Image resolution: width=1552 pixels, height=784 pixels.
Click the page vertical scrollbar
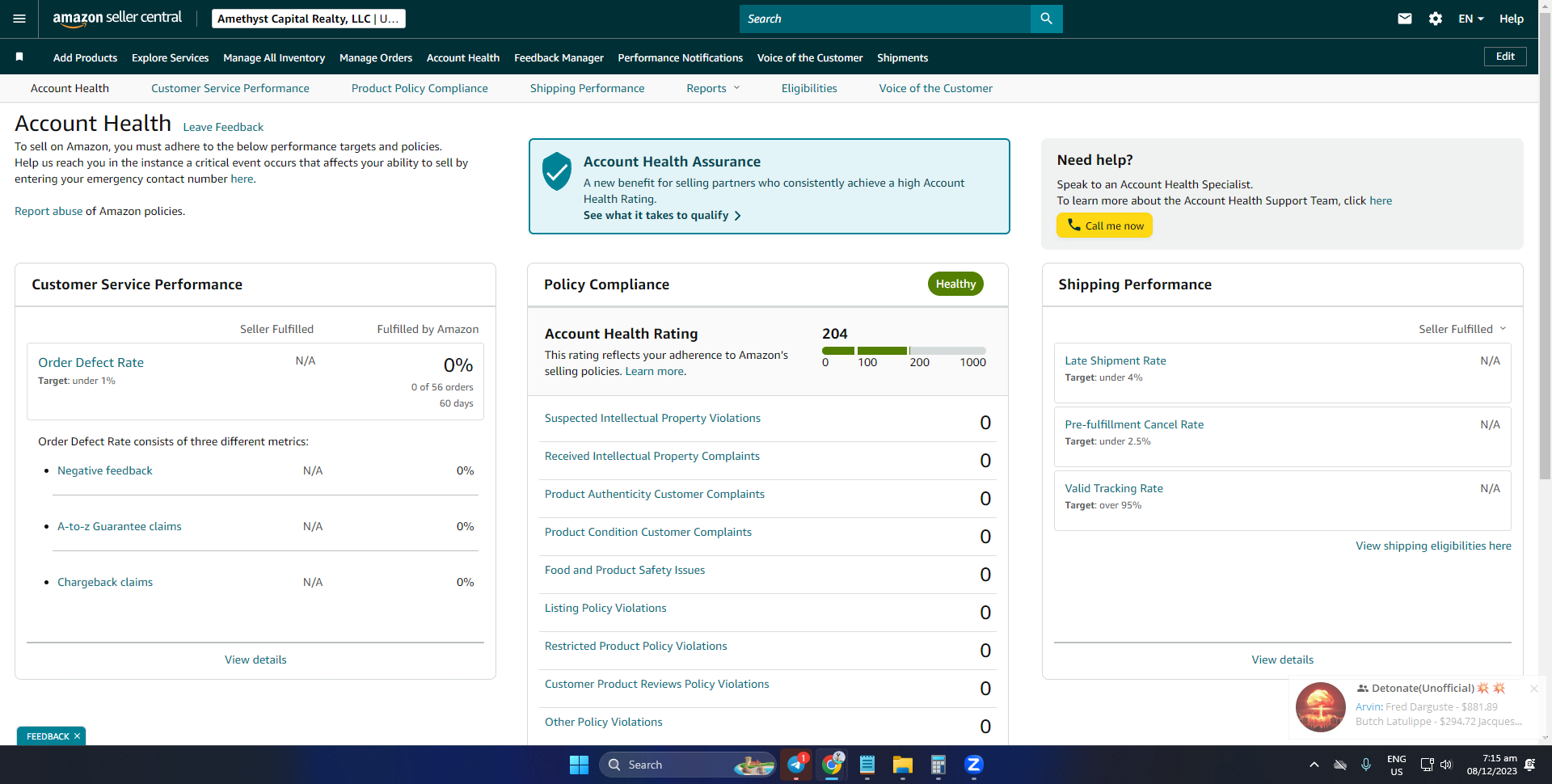click(1545, 248)
